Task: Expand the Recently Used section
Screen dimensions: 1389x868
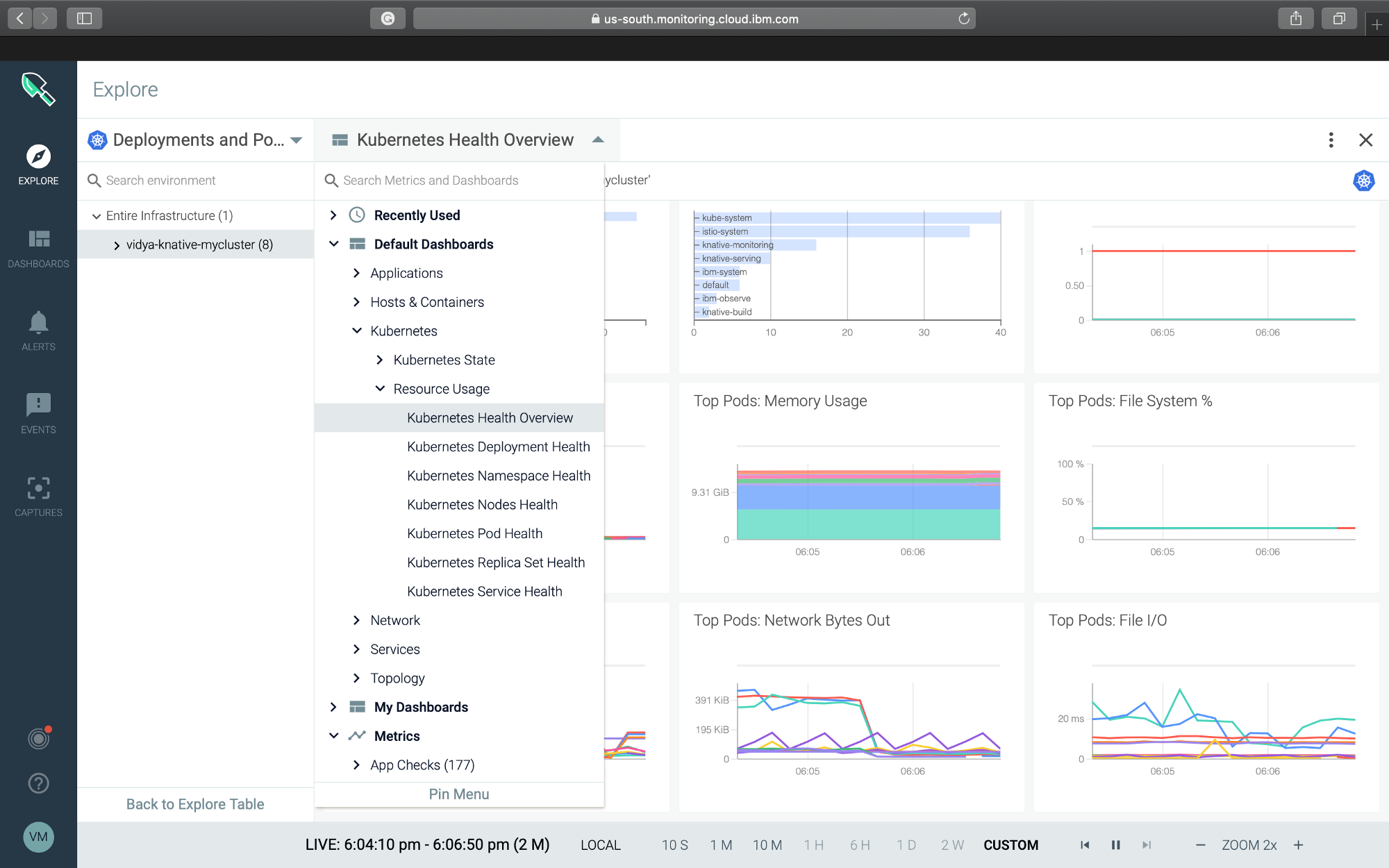Action: 333,215
